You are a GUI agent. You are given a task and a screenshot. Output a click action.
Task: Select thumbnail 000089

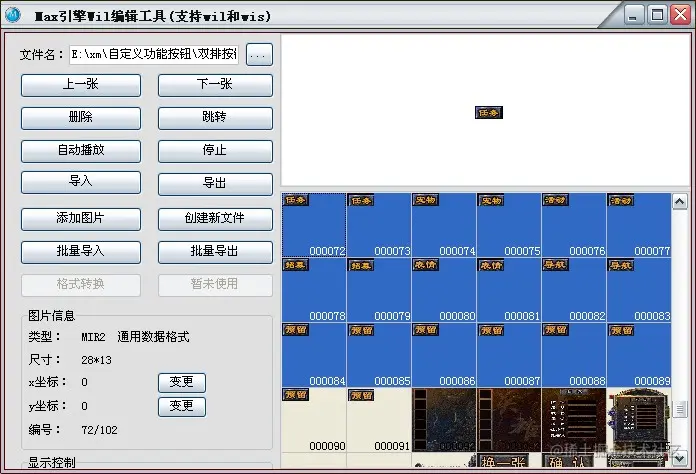[x=639, y=355]
